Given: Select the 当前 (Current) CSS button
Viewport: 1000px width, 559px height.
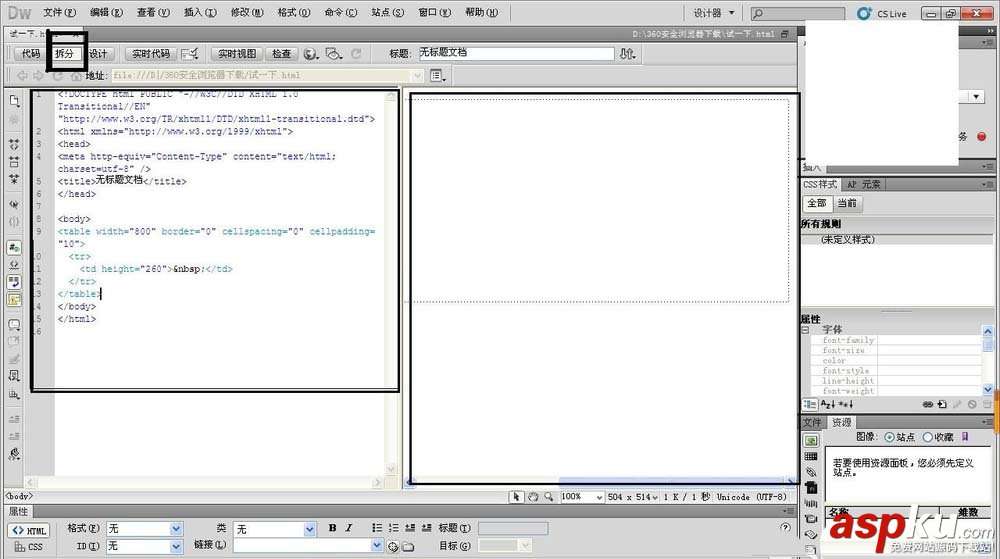Looking at the screenshot, I should (x=847, y=203).
